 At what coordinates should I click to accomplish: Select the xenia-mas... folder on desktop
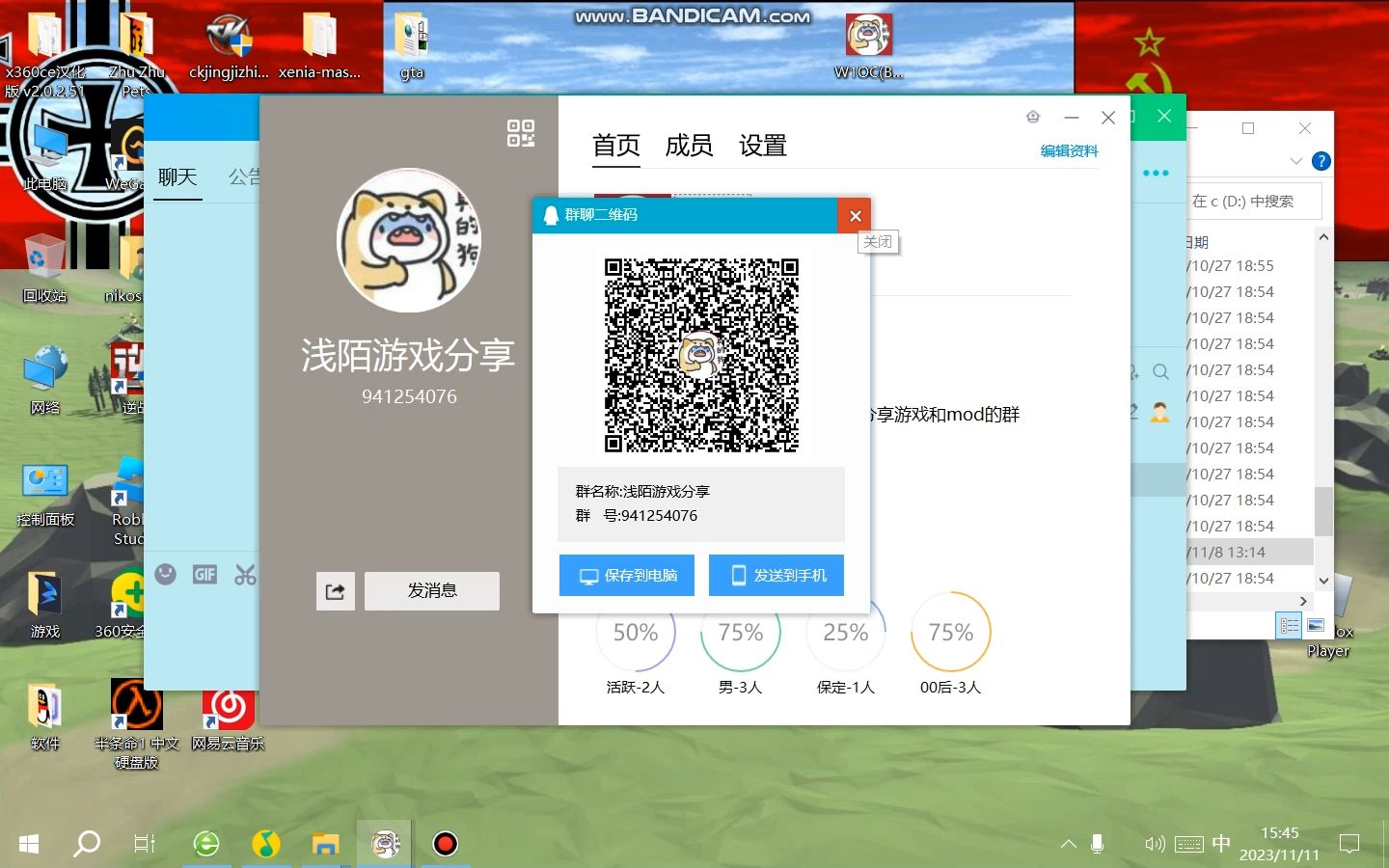[x=319, y=46]
